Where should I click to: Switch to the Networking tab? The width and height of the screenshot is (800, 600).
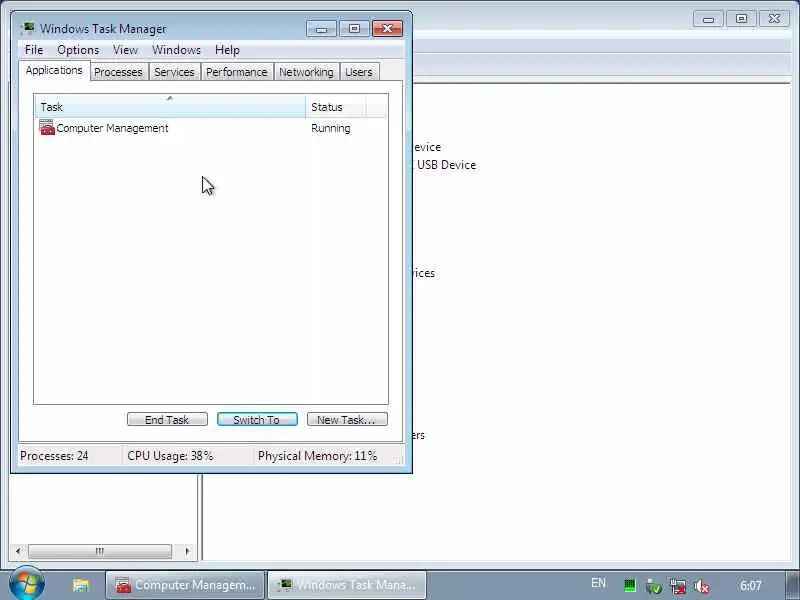[306, 72]
